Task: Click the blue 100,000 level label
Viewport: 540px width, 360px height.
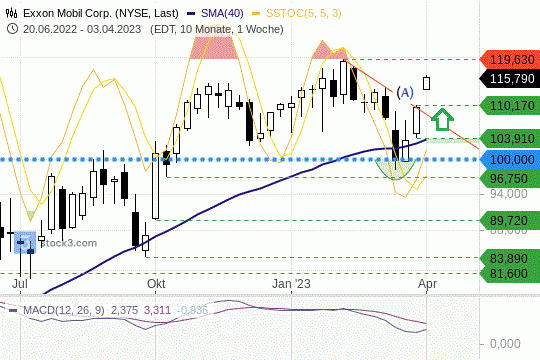Action: (510, 160)
